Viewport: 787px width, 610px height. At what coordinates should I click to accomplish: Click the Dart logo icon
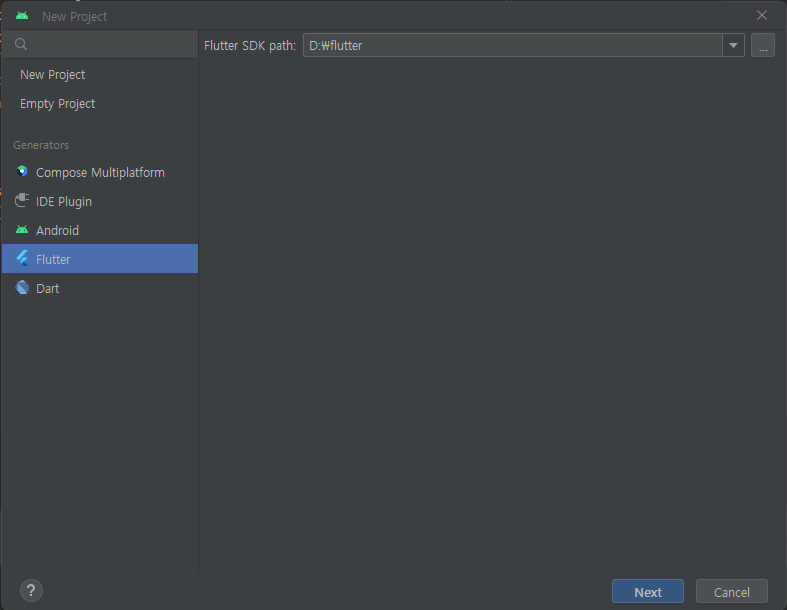point(22,288)
